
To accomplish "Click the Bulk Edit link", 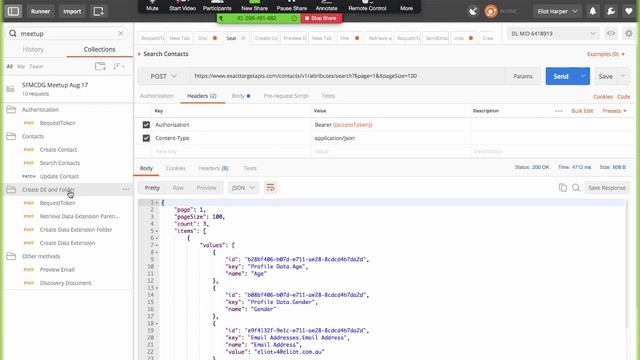I will click(x=582, y=111).
